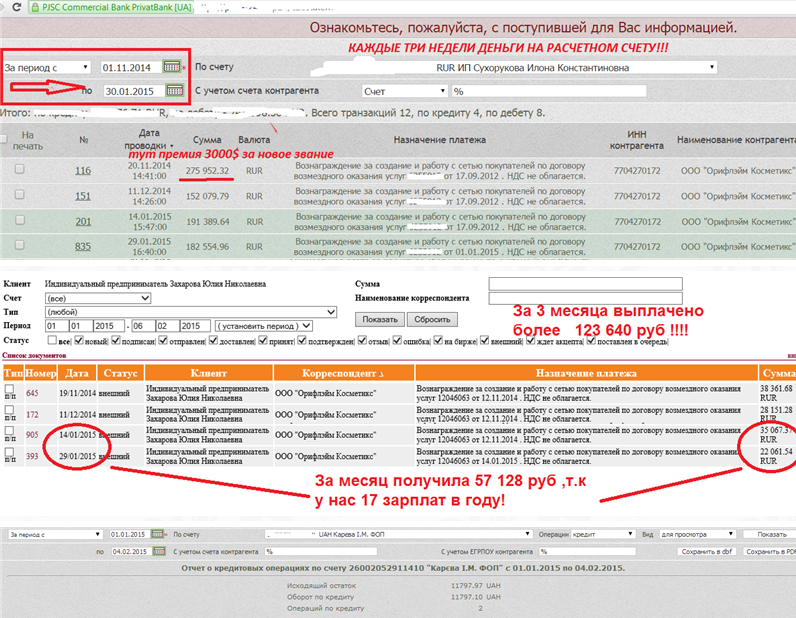This screenshot has height=618, width=796.
Task: Click the browser reload icon
Action: (x=17, y=7)
